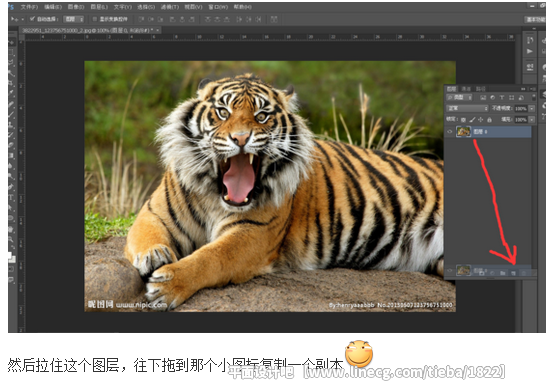Open the 类型 layer filter dropdown
This screenshot has height=391, width=546.
point(459,97)
